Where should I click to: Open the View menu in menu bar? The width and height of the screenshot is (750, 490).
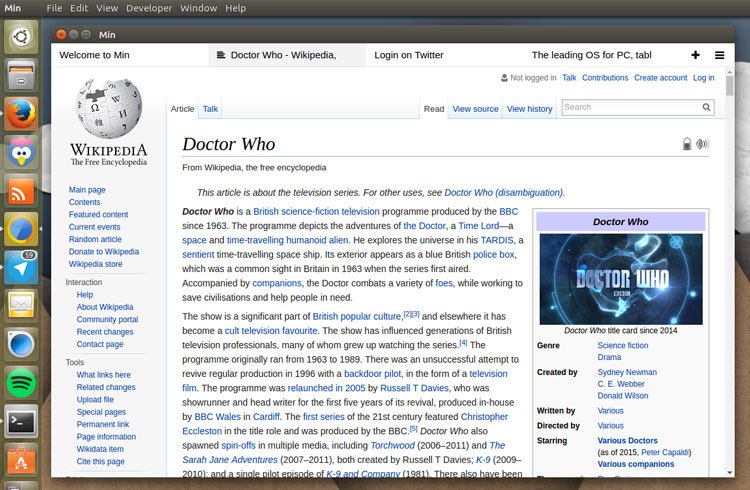click(x=106, y=8)
